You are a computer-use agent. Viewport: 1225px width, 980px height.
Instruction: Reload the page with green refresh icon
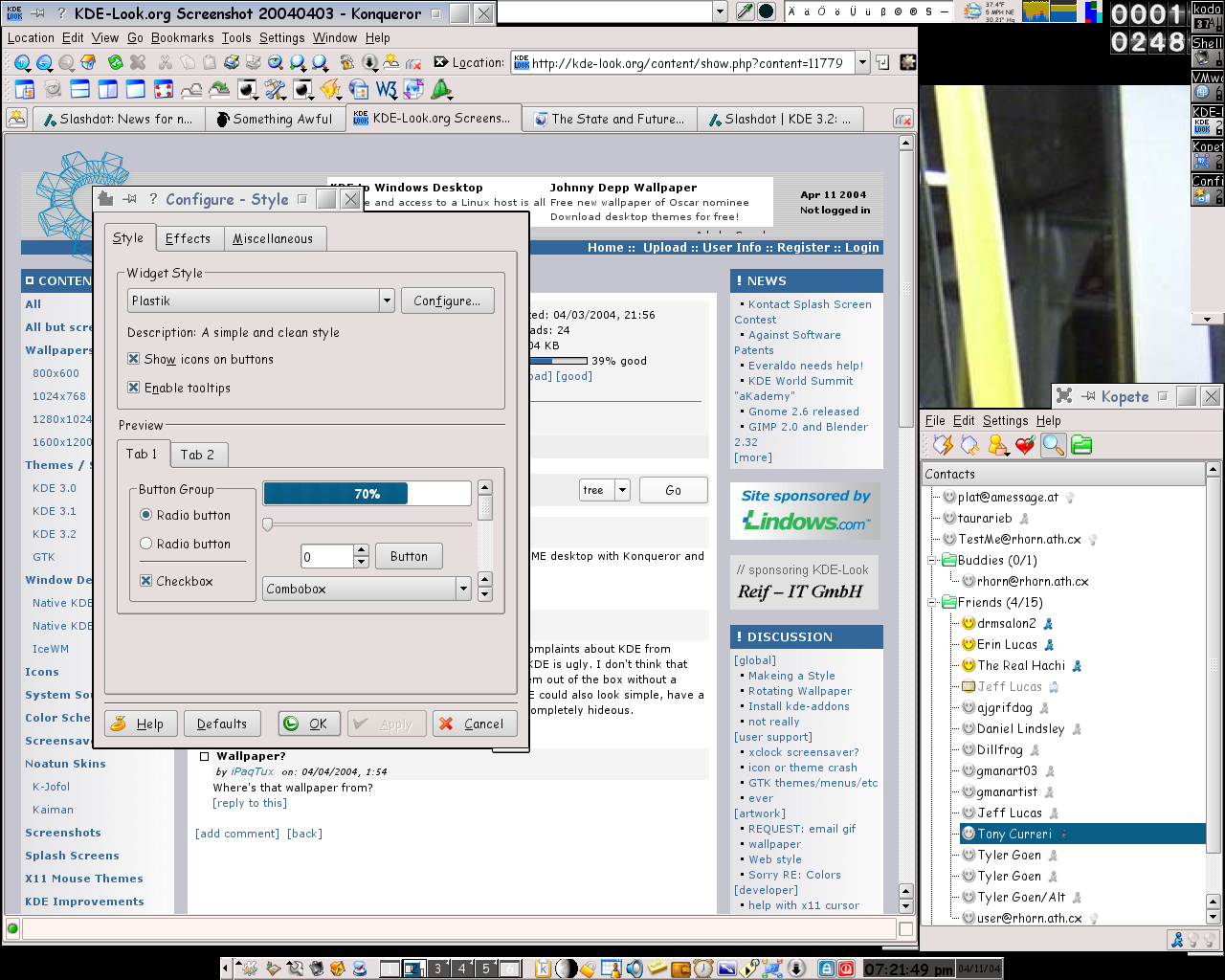tap(116, 62)
